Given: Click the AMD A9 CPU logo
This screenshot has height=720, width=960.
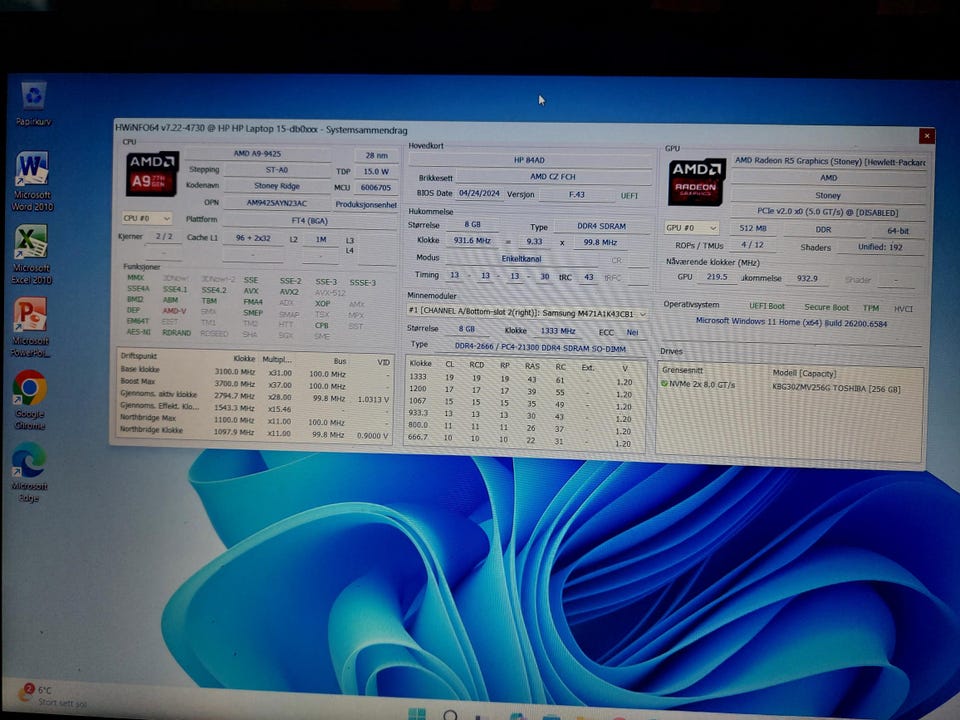Looking at the screenshot, I should point(152,174).
